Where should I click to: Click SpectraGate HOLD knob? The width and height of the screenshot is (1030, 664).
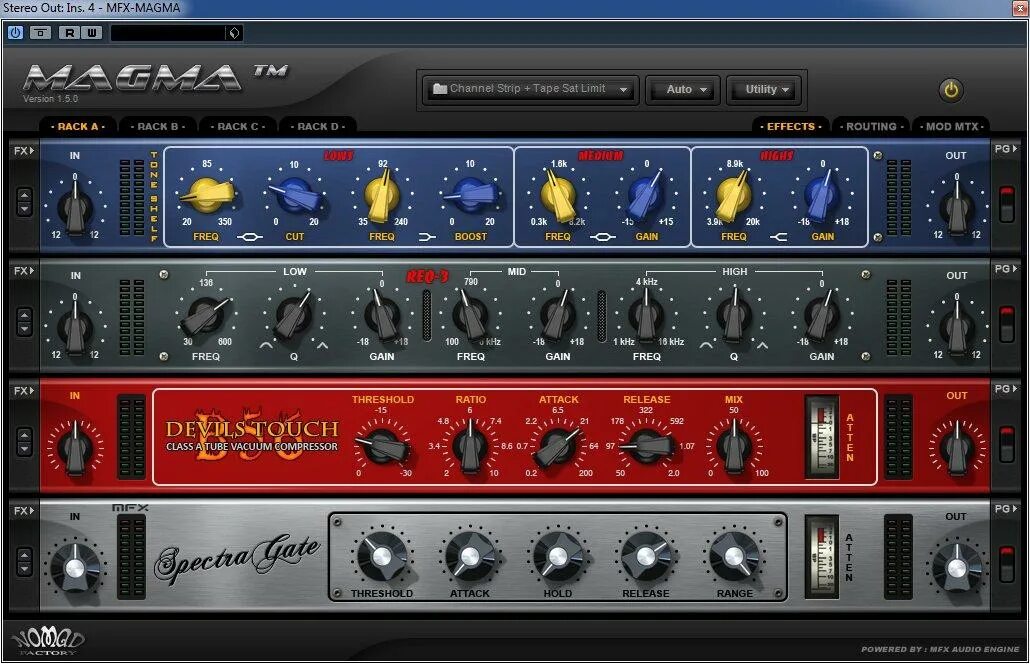coord(558,556)
